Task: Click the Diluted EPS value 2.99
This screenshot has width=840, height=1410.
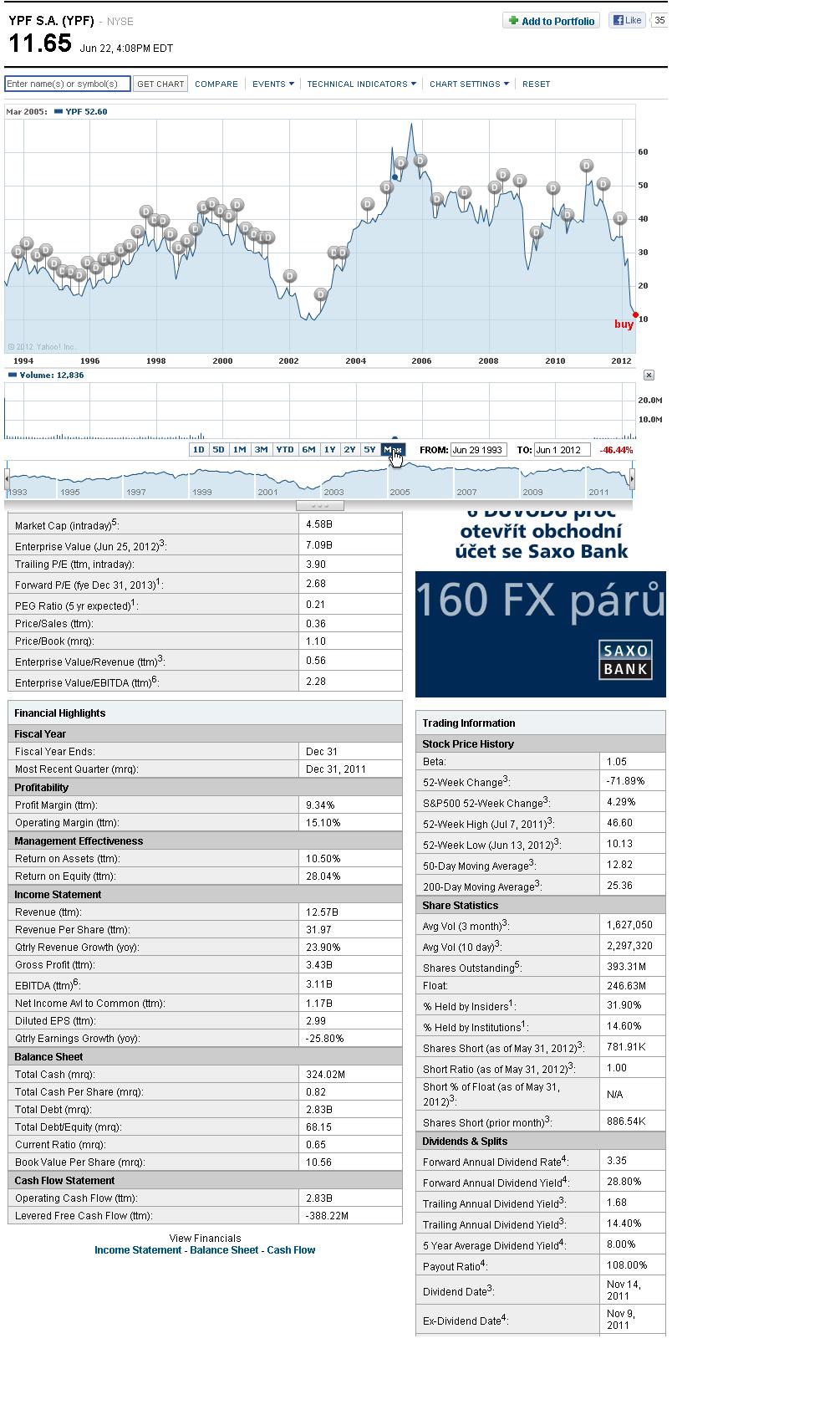Action: [316, 1021]
